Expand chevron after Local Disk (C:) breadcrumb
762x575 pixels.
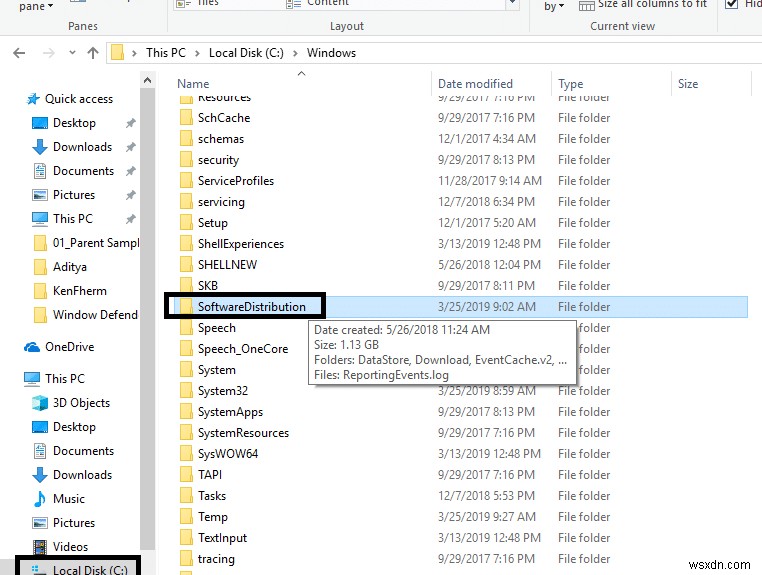coord(295,53)
